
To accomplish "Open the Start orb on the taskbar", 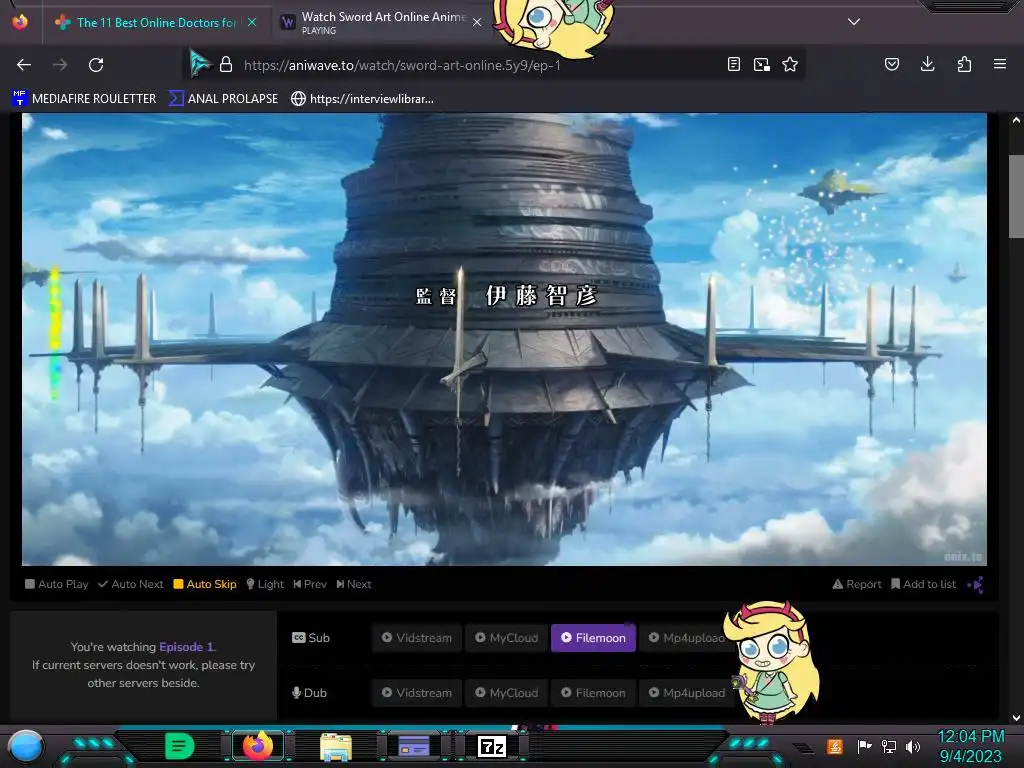I will (26, 746).
